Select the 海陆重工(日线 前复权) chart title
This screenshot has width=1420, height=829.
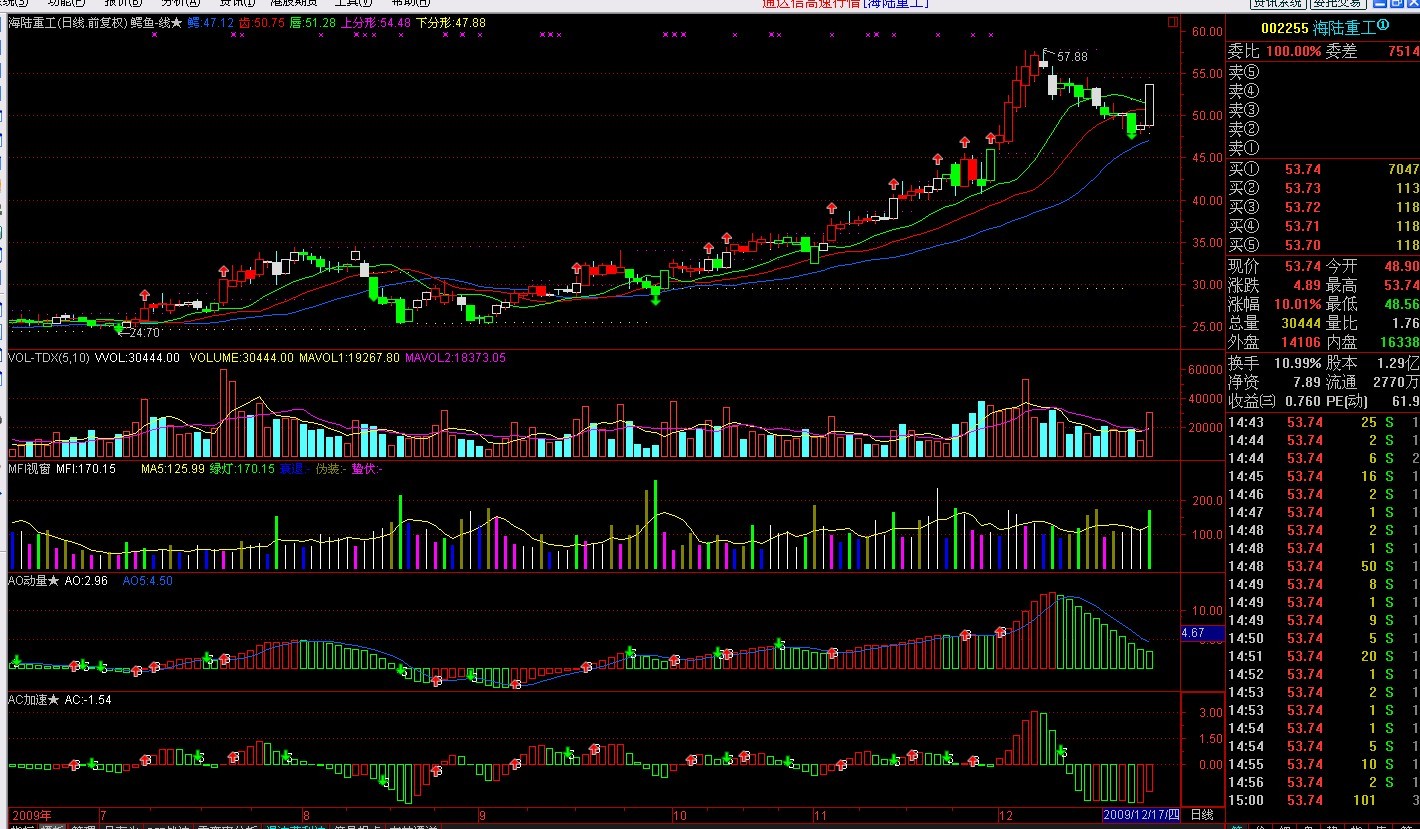70,23
